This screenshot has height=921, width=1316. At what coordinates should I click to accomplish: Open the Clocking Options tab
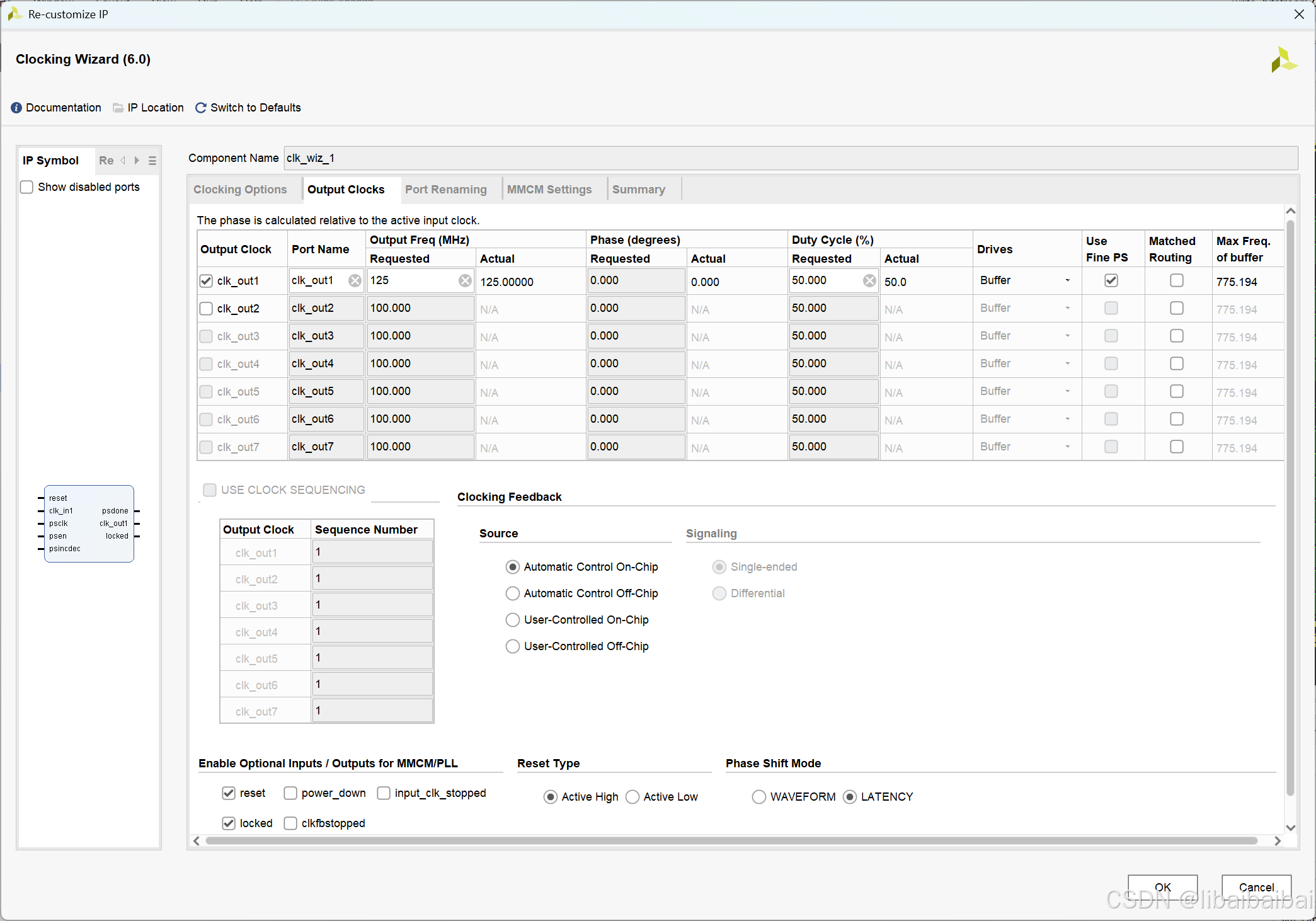click(240, 190)
